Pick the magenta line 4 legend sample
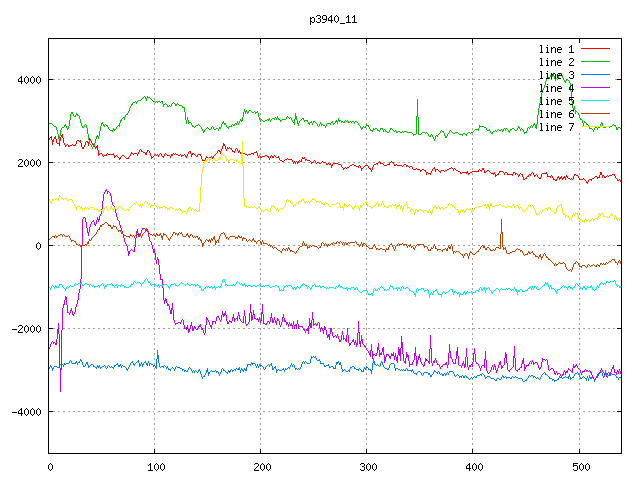The image size is (640, 480). point(597,88)
